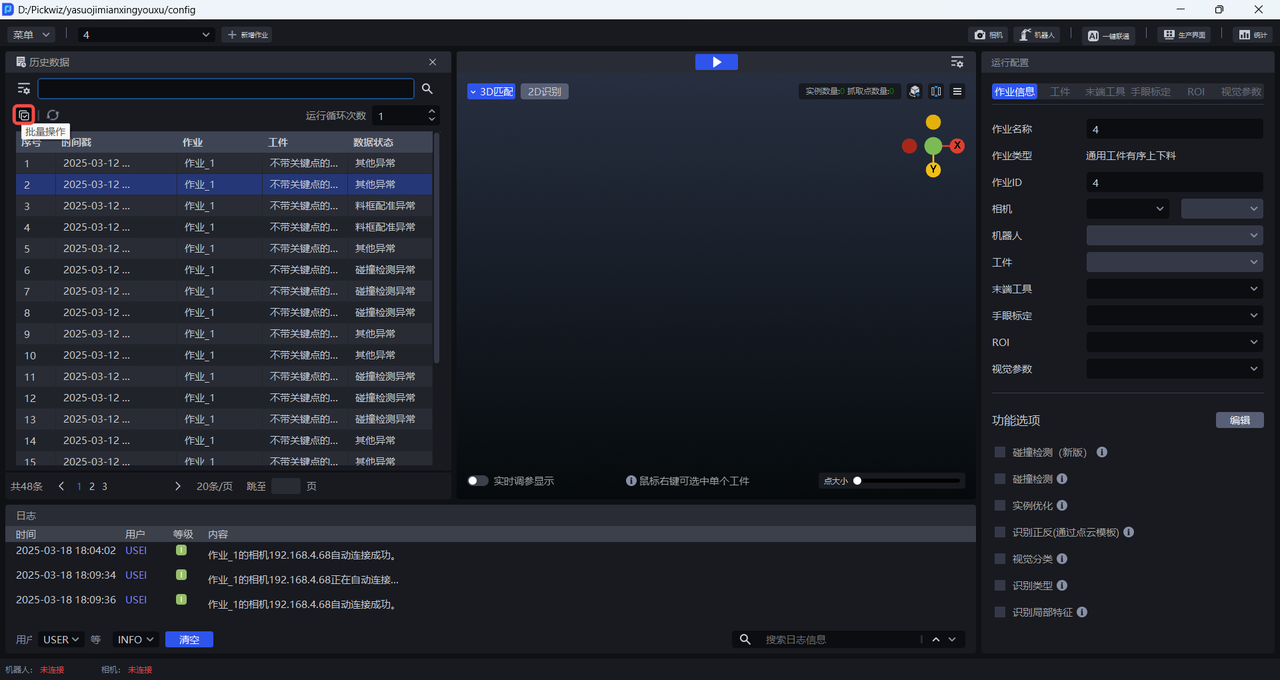Screen dimensions: 1280x680
Task: Click the refresh icon in history panel
Action: tap(53, 115)
